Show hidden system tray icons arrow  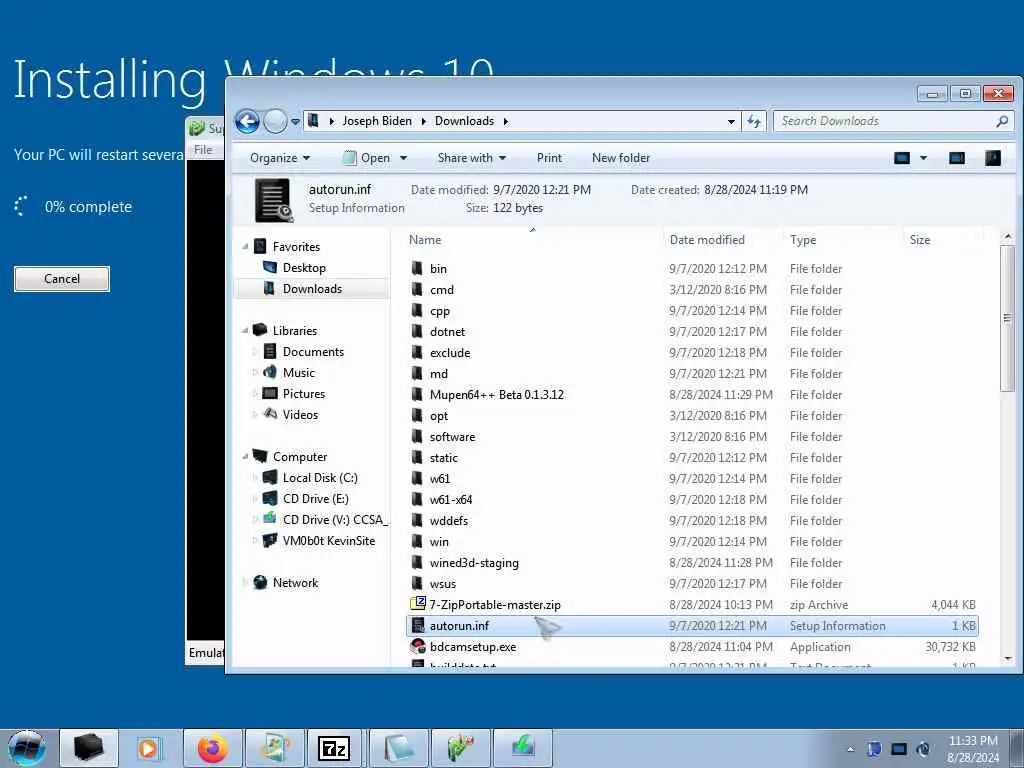pyautogui.click(x=850, y=749)
